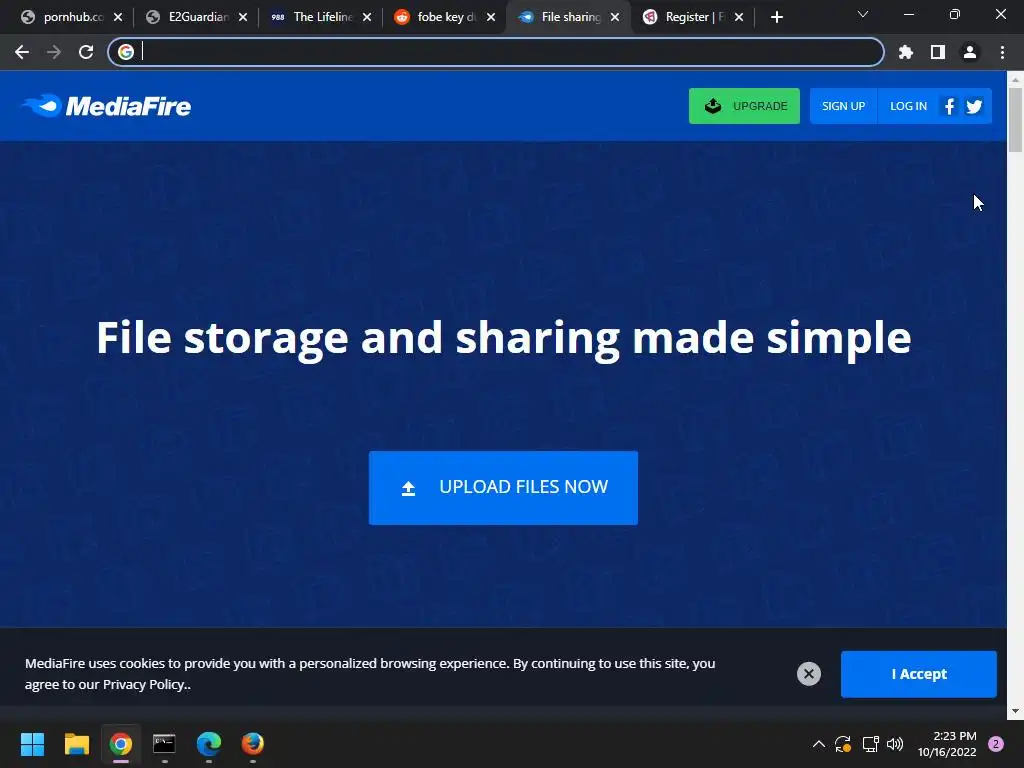Launch Firefox from the taskbar
Viewport: 1024px width, 768px height.
(x=253, y=744)
